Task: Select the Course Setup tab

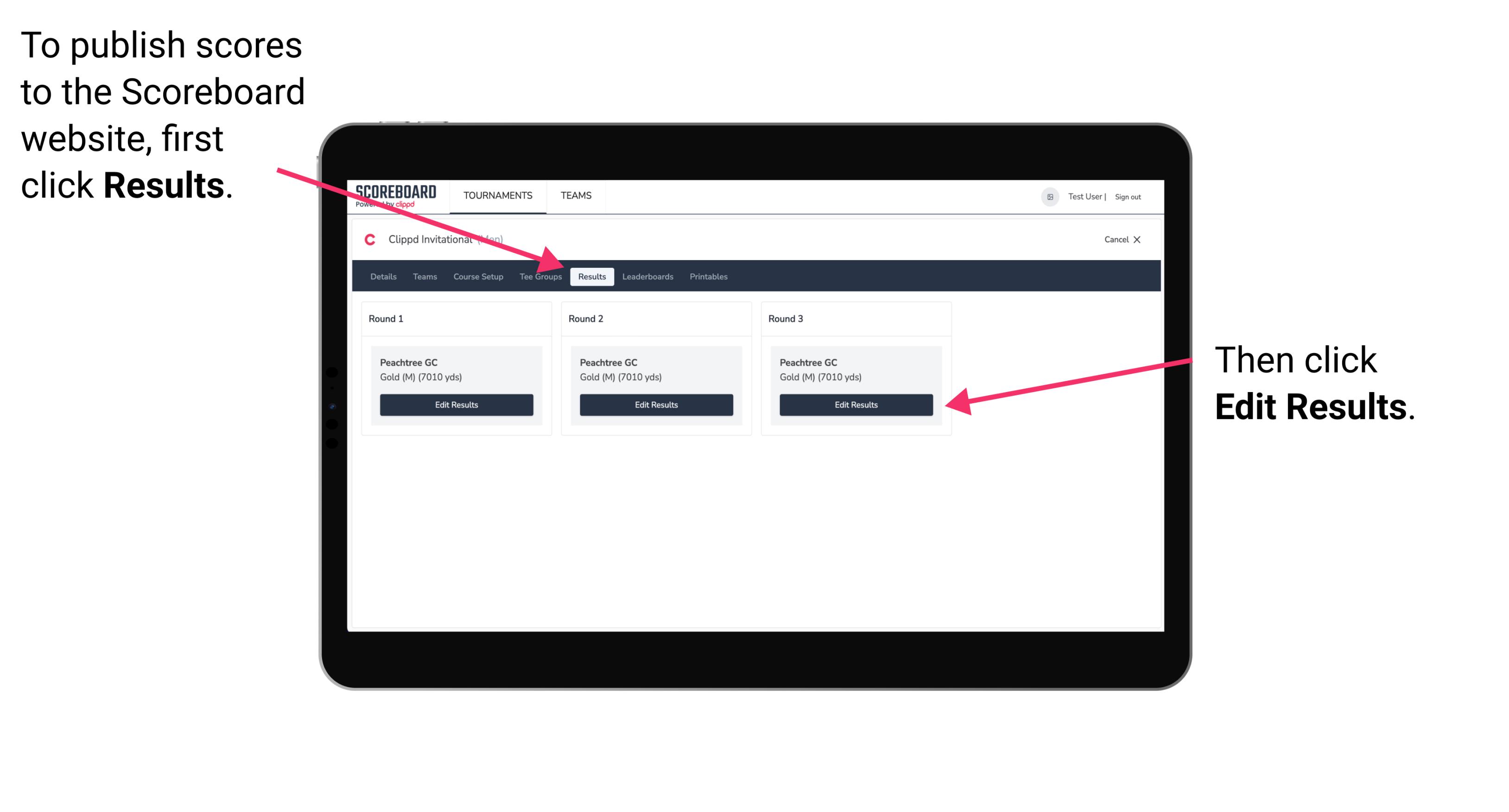Action: pyautogui.click(x=478, y=276)
